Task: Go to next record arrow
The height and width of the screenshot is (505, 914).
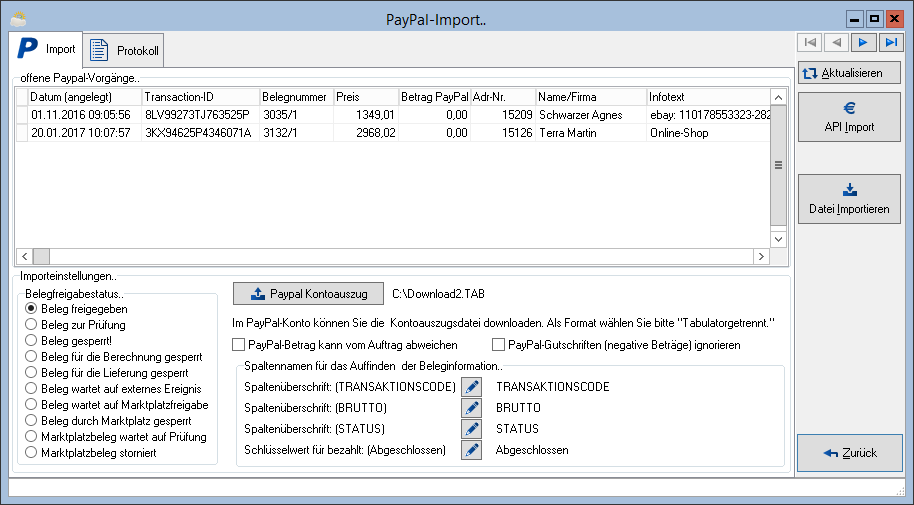Action: [x=863, y=43]
